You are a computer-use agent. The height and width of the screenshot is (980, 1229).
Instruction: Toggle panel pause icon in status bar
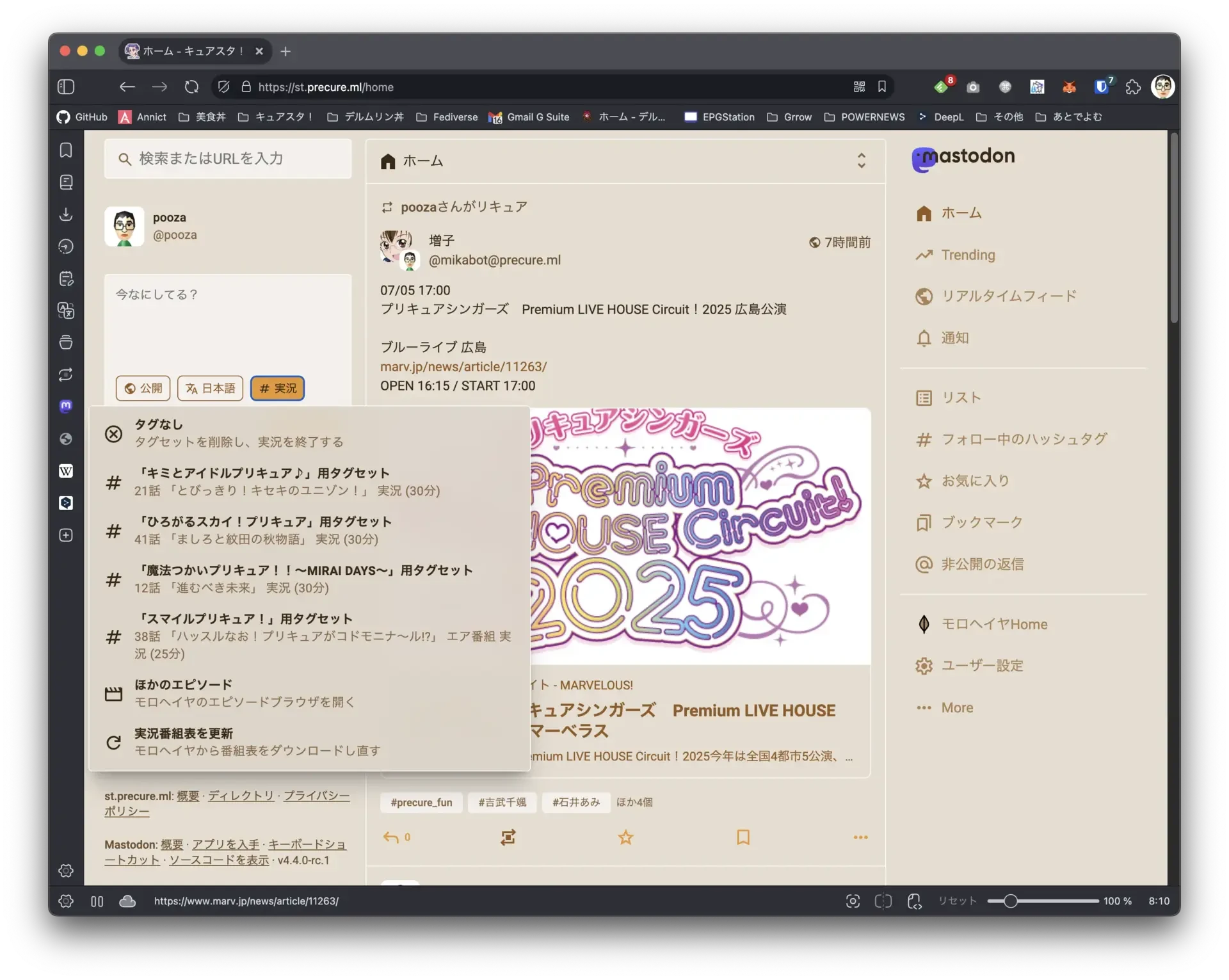[97, 901]
